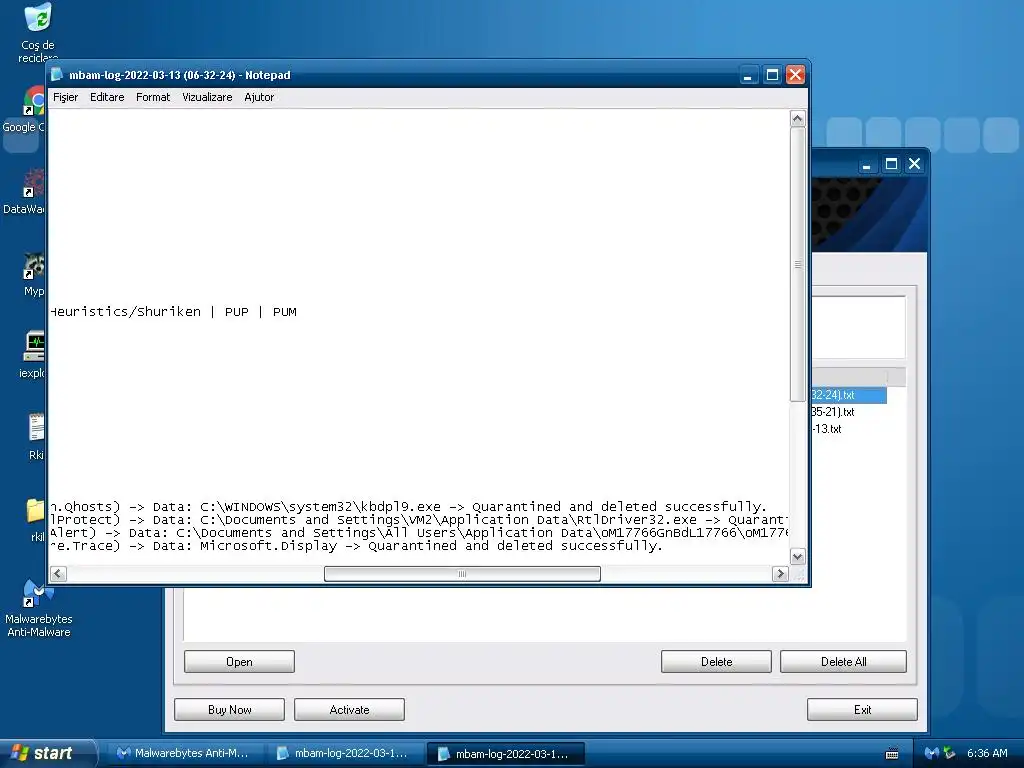Screen dimensions: 1024x768
Task: Open the Ajutor menu in Notepad
Action: click(259, 97)
